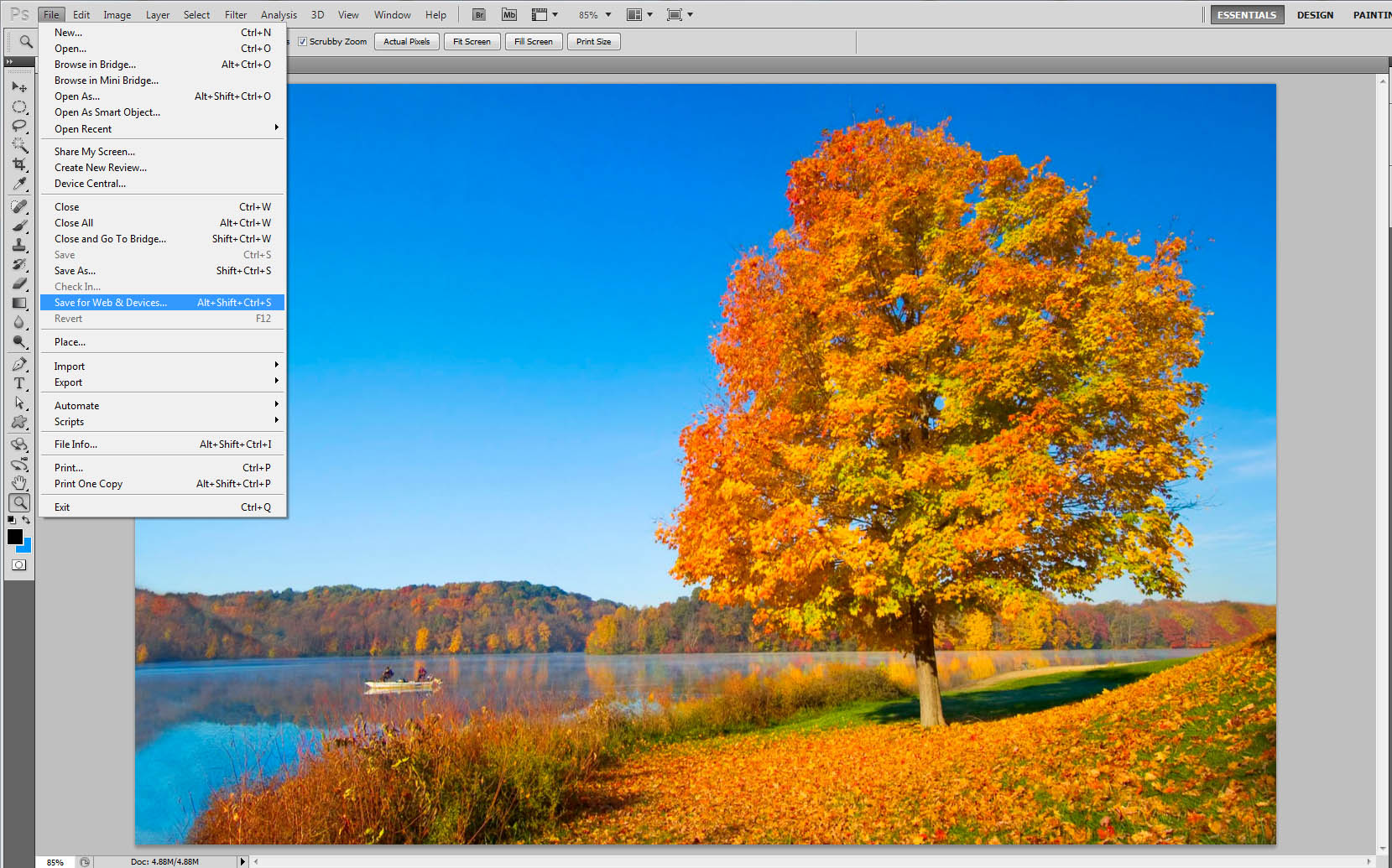The image size is (1392, 868).
Task: Click the Fit Screen button
Action: tap(471, 41)
